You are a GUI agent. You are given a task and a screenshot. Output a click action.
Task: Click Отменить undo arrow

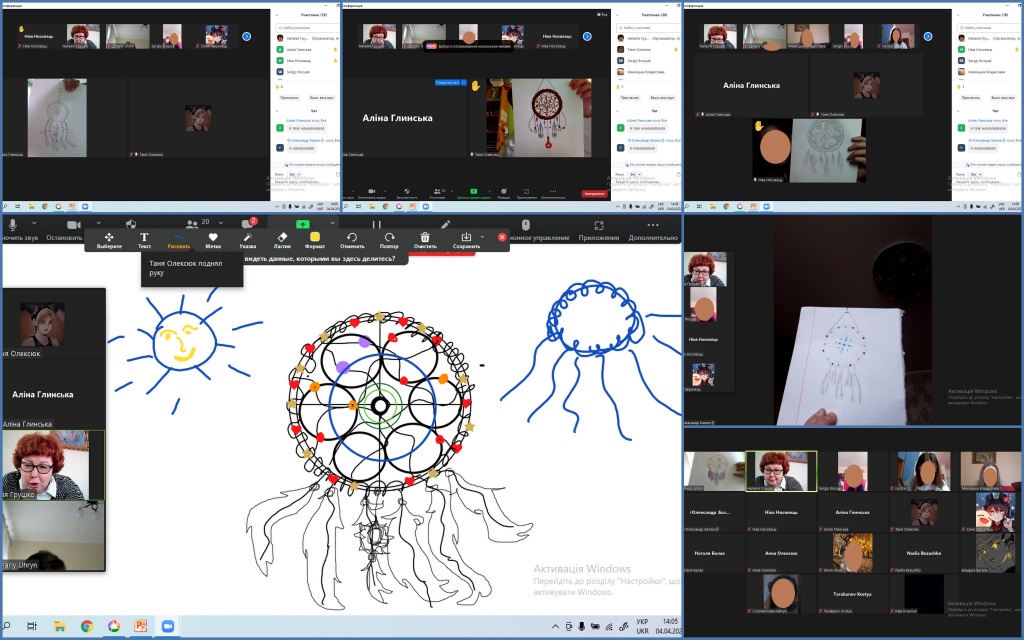(352, 240)
